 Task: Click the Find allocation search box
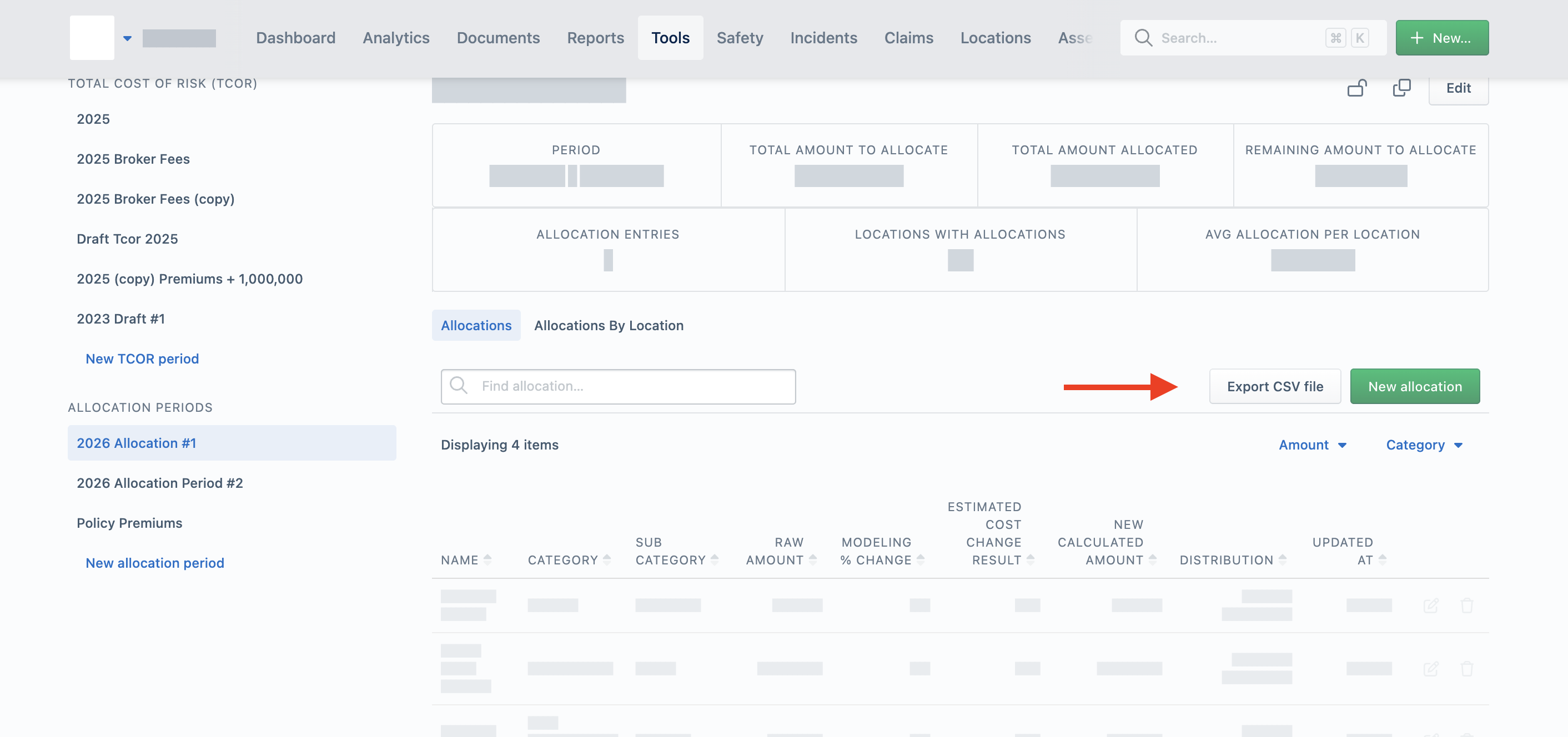pyautogui.click(x=618, y=386)
